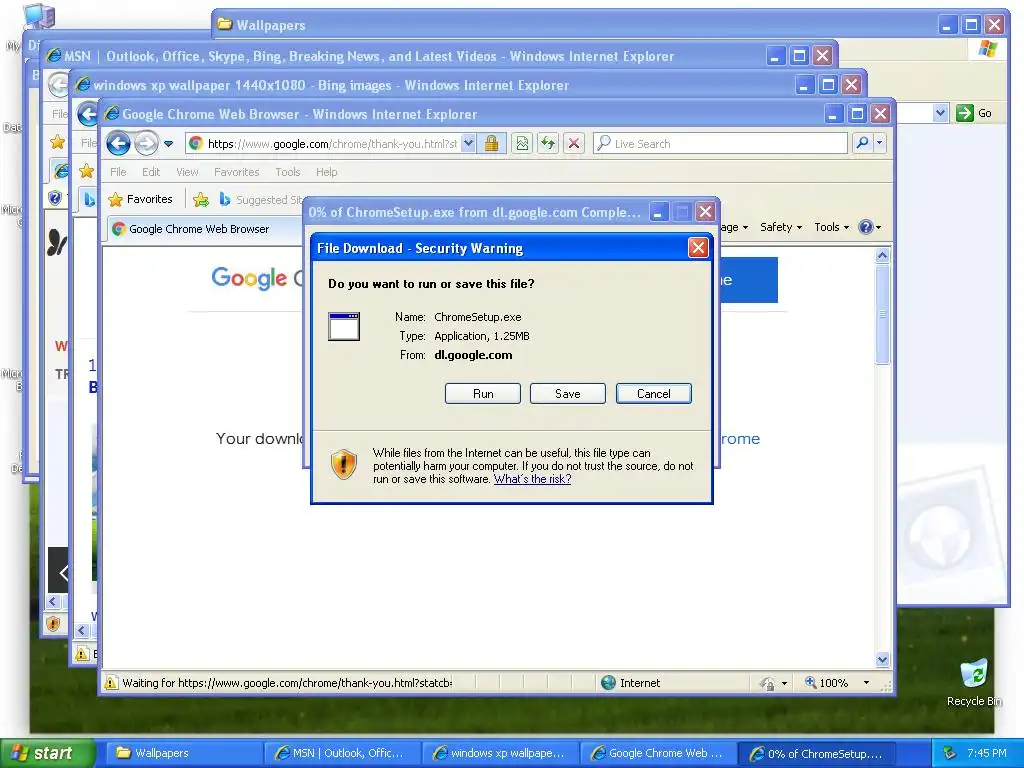Click the security shield warning icon in dialog
The image size is (1024, 768).
click(x=344, y=464)
